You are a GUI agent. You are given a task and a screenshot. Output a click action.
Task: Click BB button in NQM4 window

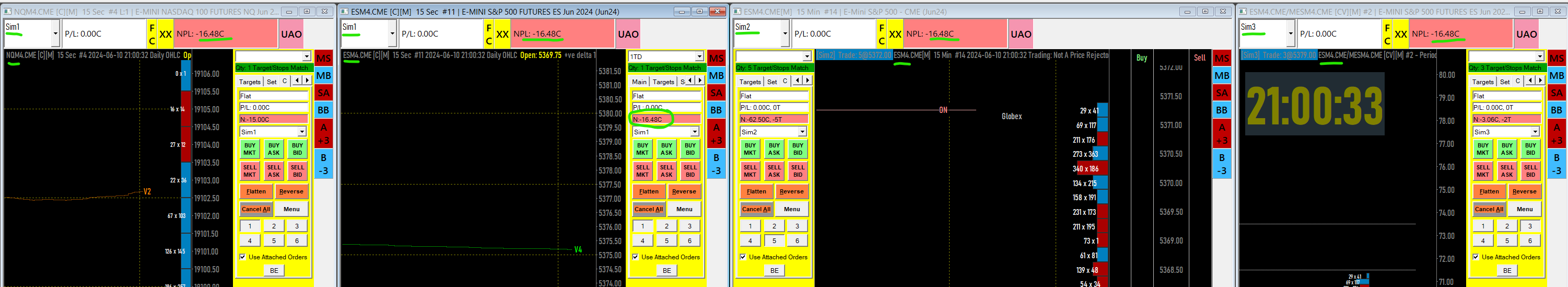pyautogui.click(x=323, y=110)
